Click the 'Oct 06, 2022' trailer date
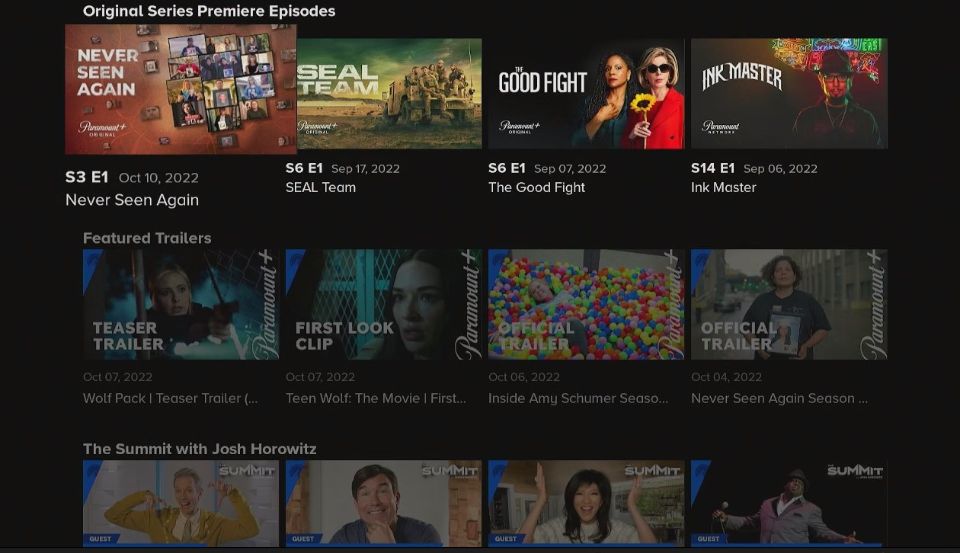 (x=524, y=377)
